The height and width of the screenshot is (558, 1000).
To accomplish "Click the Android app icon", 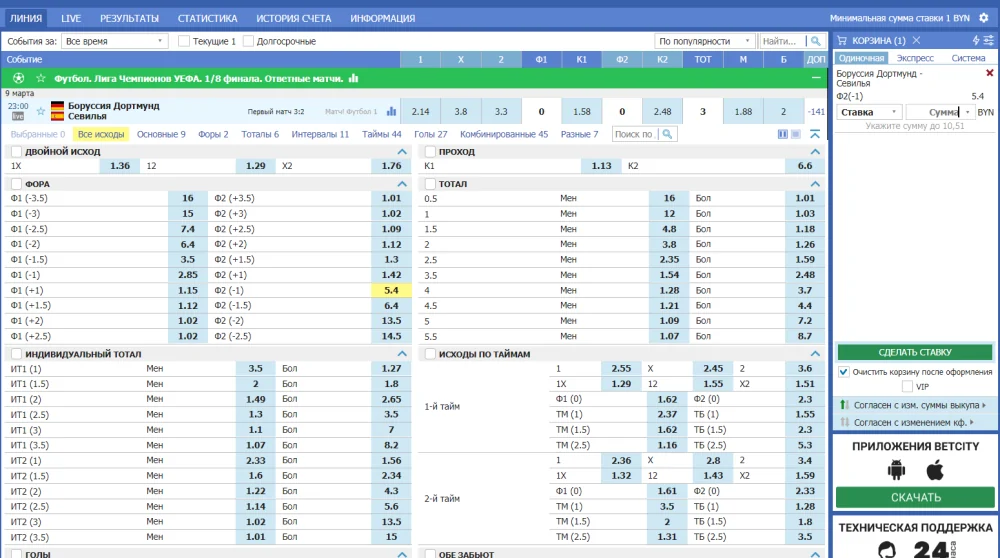I will point(896,469).
